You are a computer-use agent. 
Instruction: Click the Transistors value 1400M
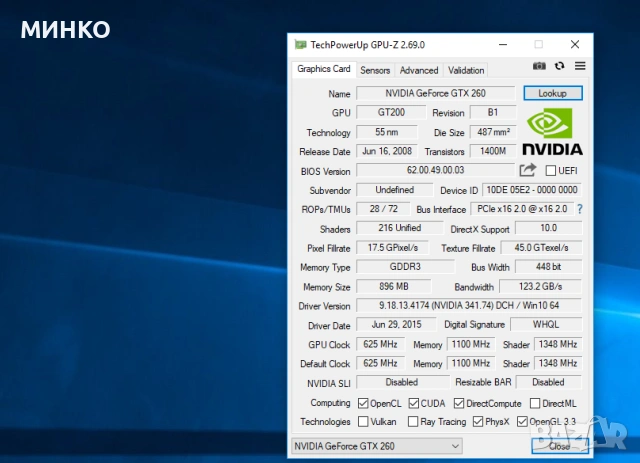pos(493,151)
